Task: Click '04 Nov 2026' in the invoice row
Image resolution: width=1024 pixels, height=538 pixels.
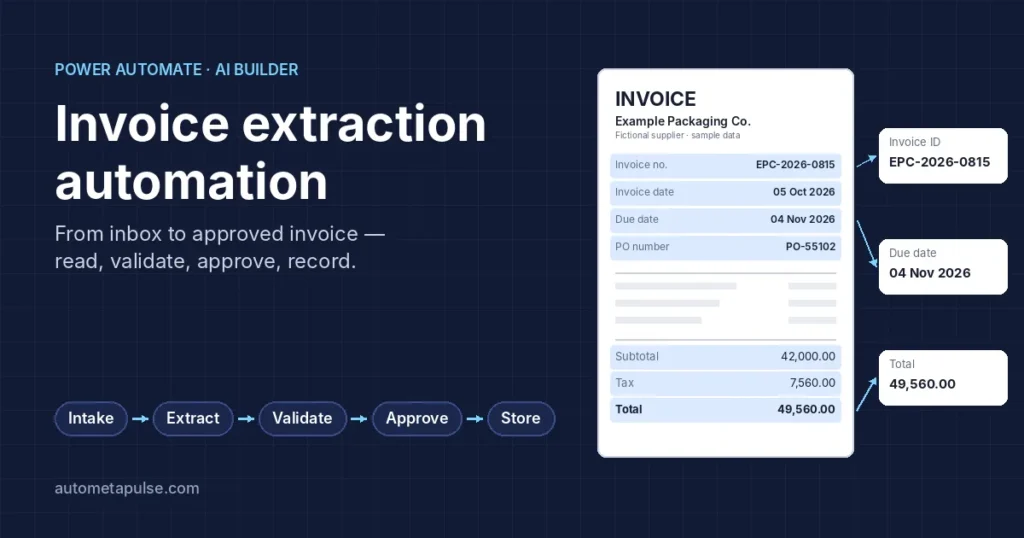Action: tap(802, 219)
